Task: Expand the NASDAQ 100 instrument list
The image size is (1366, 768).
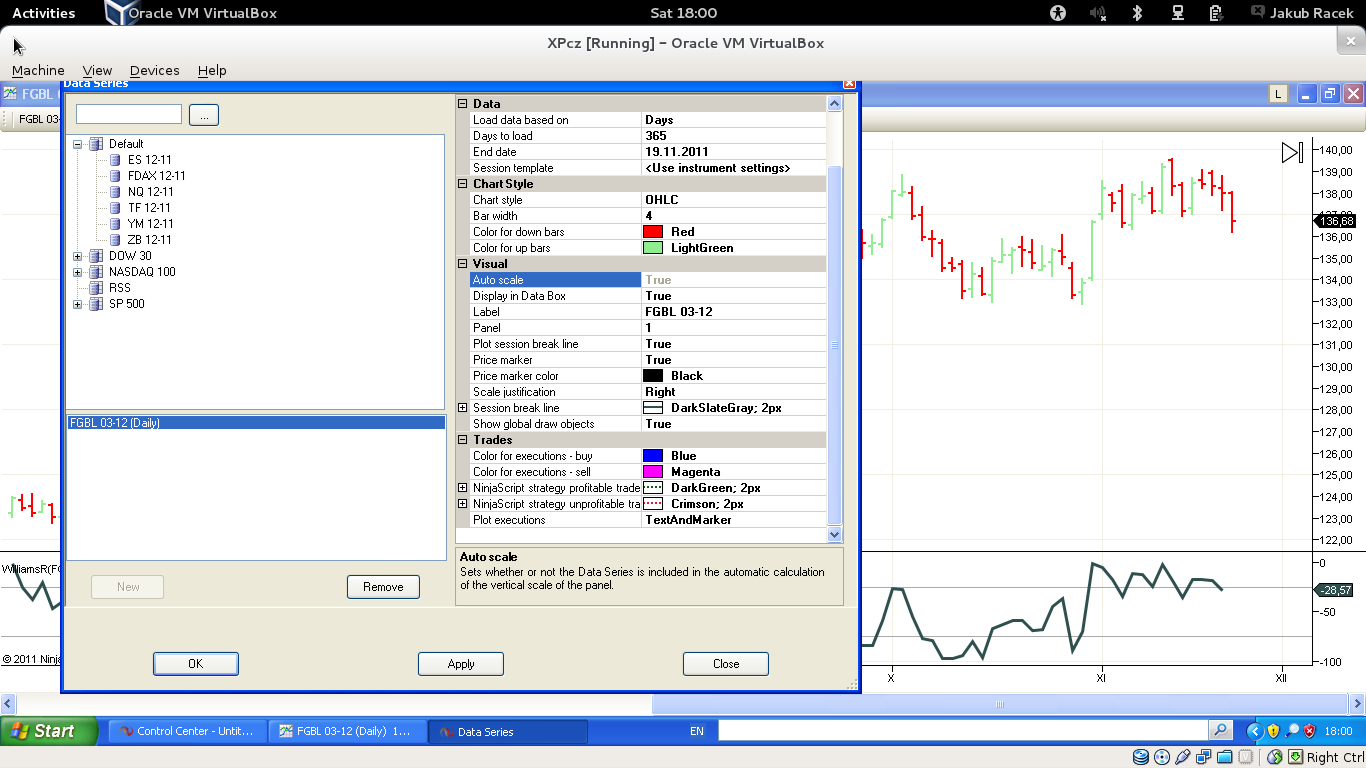Action: coord(78,272)
